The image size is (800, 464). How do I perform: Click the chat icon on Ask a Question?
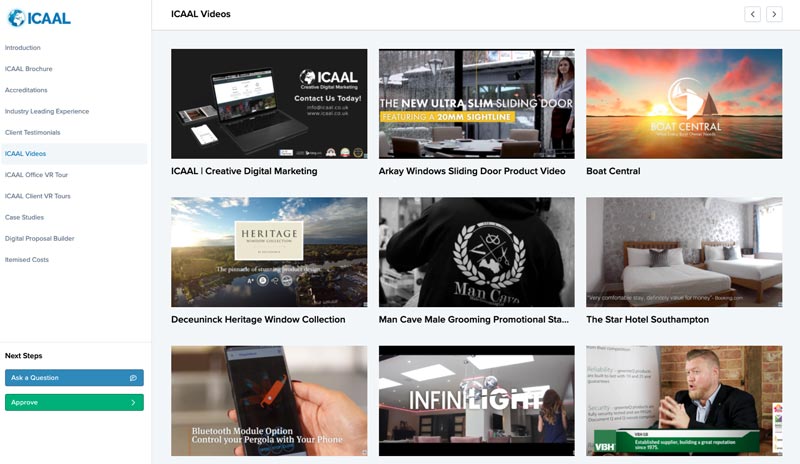[133, 378]
